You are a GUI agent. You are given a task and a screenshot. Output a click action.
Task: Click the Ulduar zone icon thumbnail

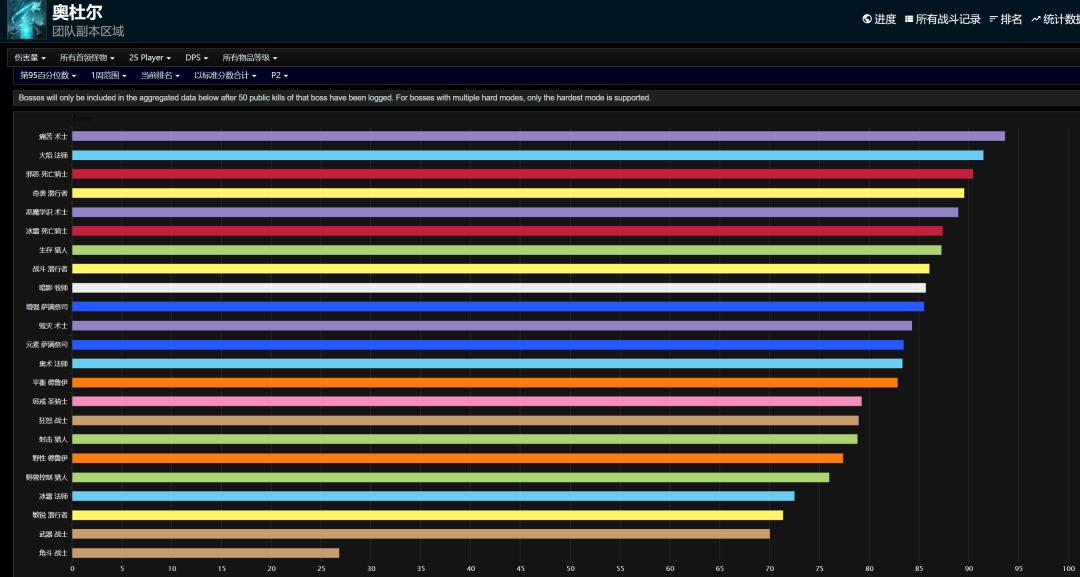[x=27, y=19]
